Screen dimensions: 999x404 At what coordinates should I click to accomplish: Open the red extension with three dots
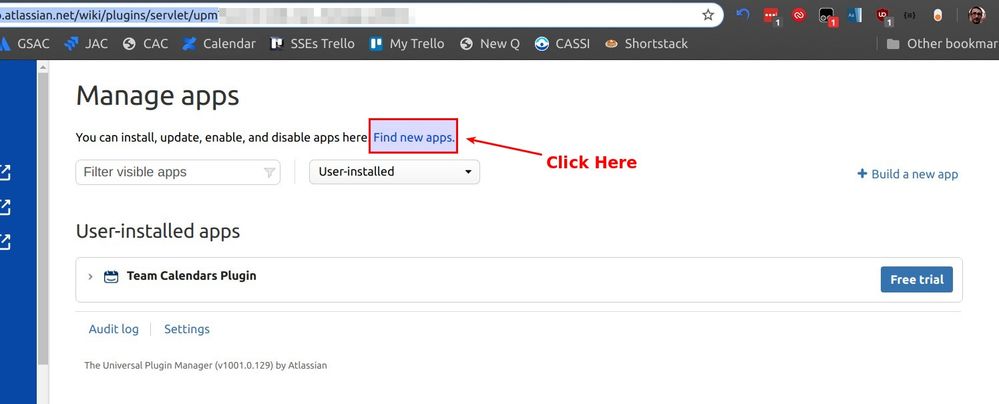771,15
